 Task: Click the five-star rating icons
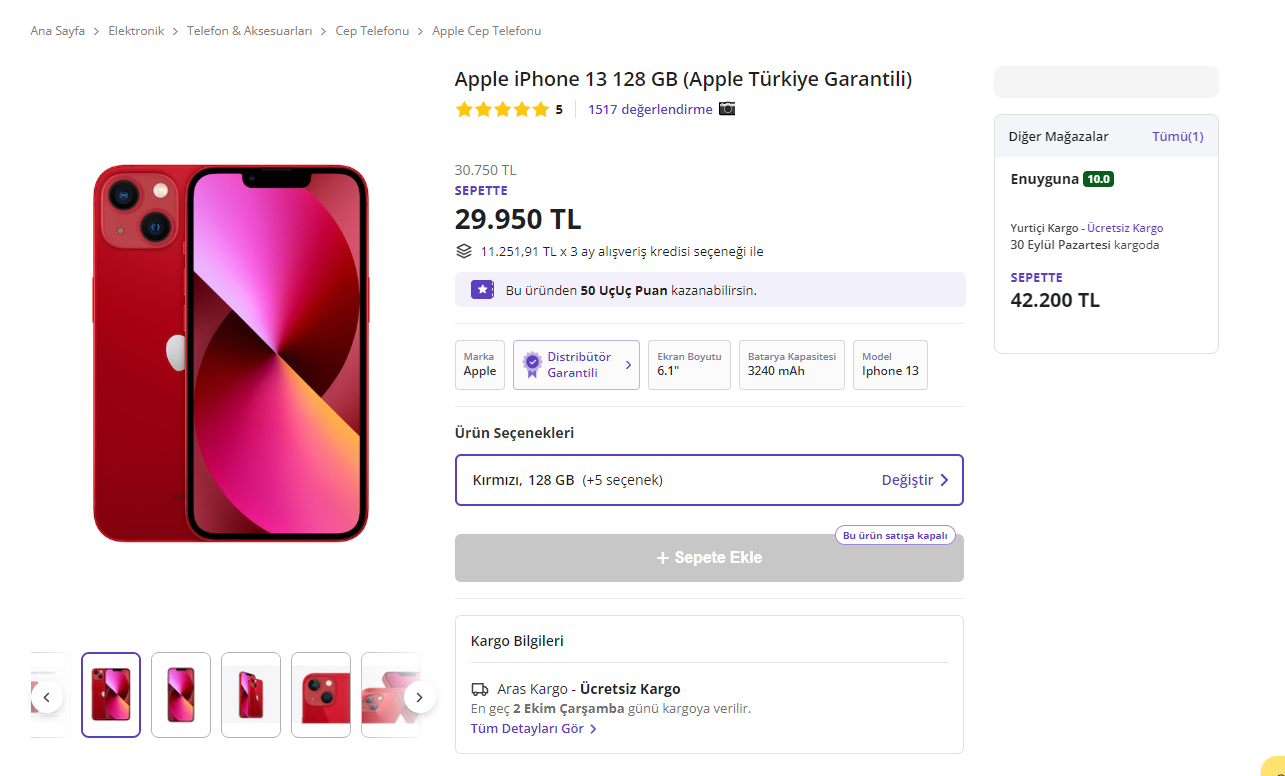pos(502,110)
